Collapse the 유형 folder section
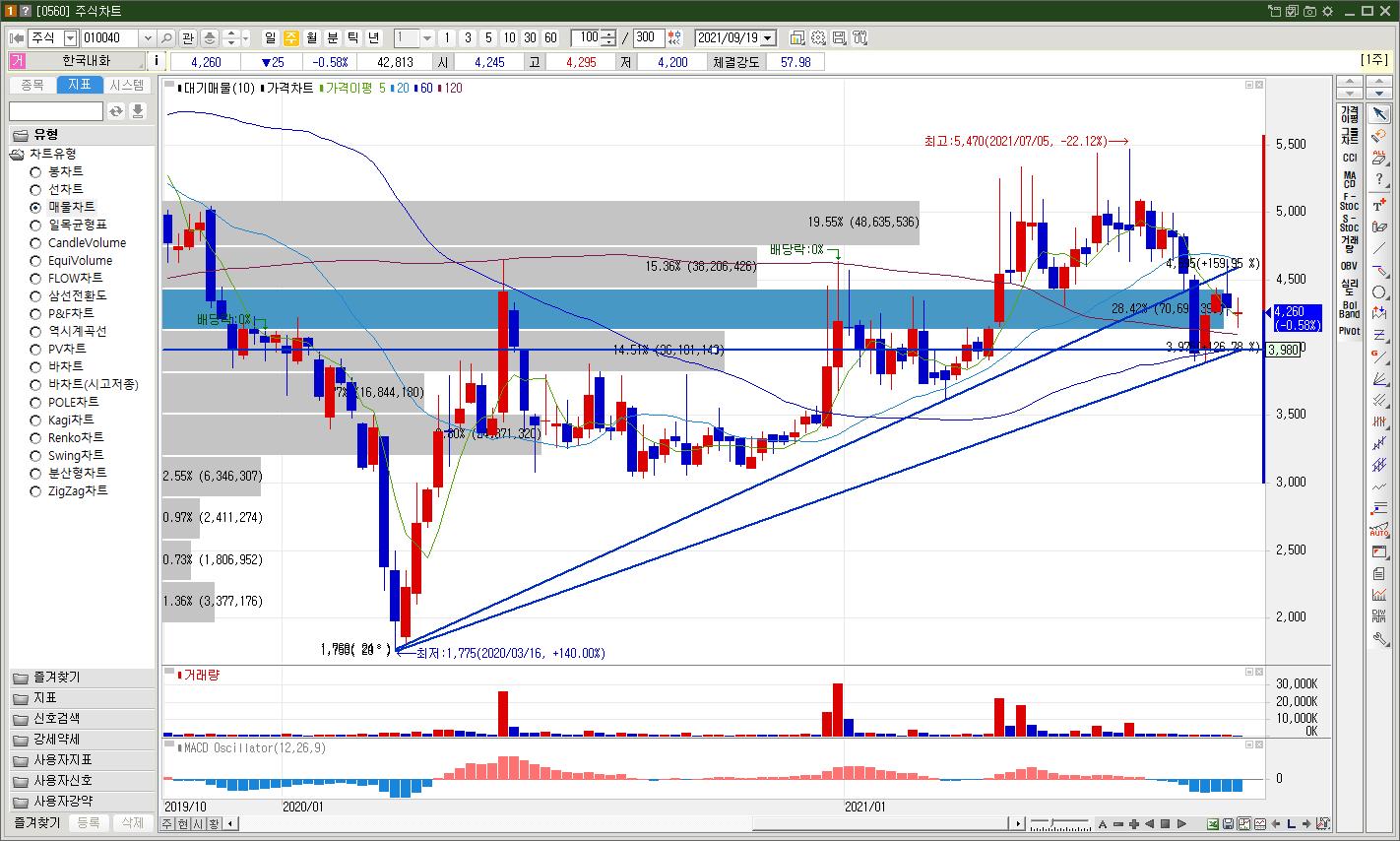Screen dimensions: 1400x841 point(82,135)
